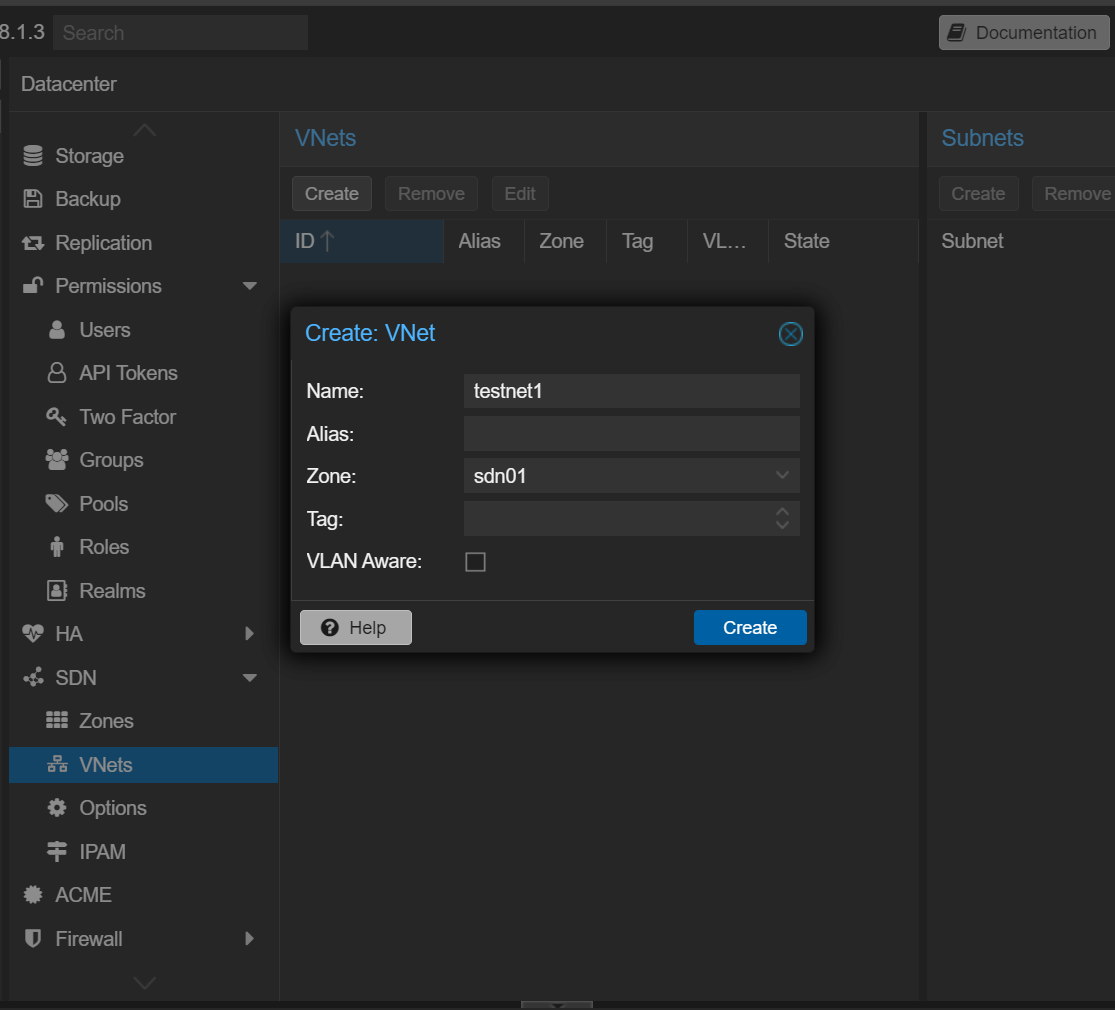Screen dimensions: 1115x1010
Task: Click into the Alias input field
Action: point(631,434)
